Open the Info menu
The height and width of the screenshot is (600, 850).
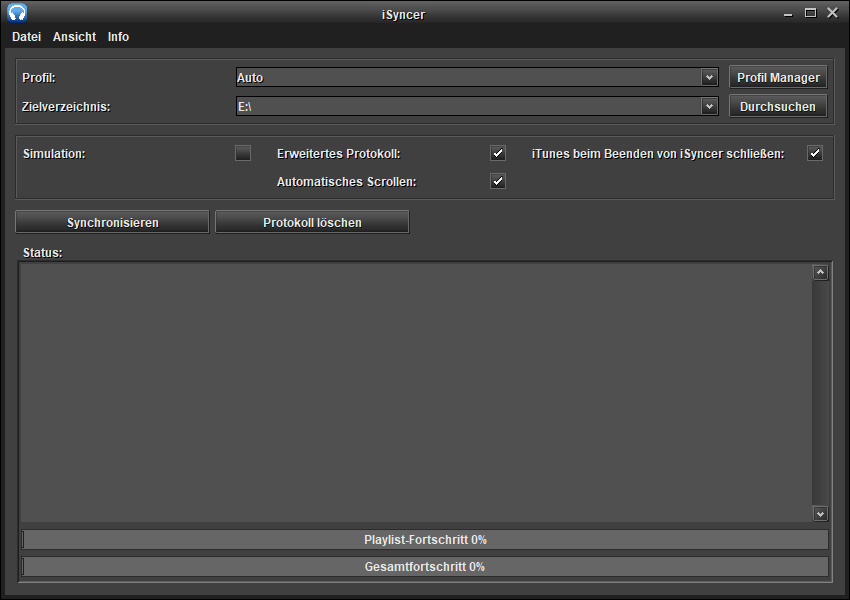click(118, 37)
